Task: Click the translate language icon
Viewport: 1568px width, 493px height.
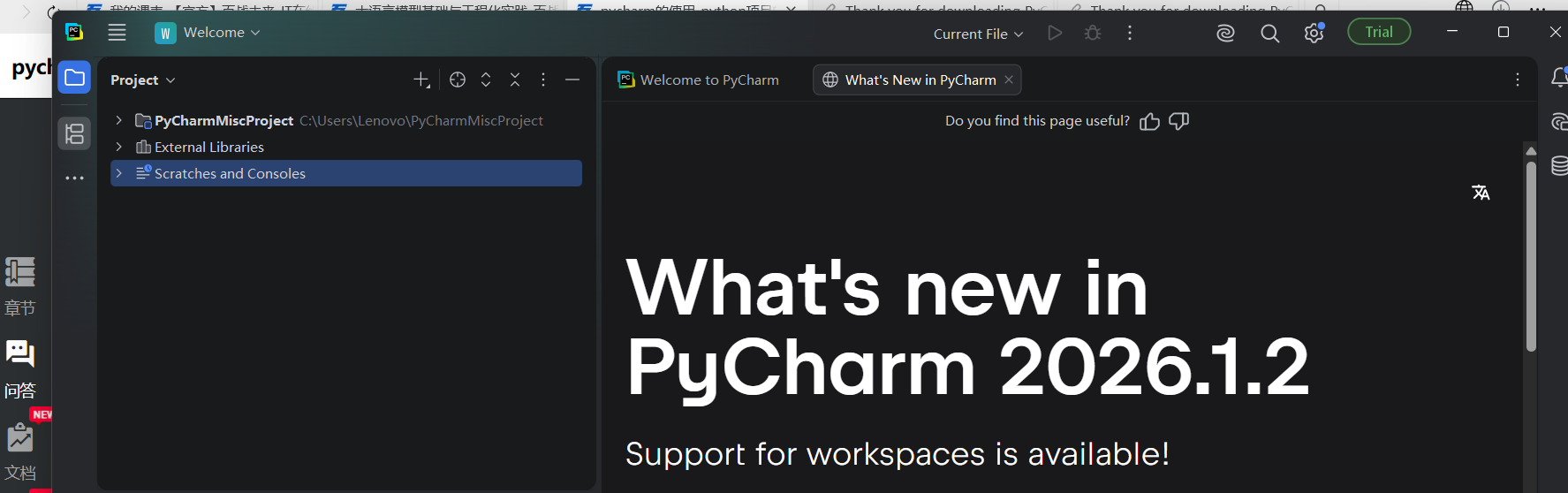Action: (1481, 193)
